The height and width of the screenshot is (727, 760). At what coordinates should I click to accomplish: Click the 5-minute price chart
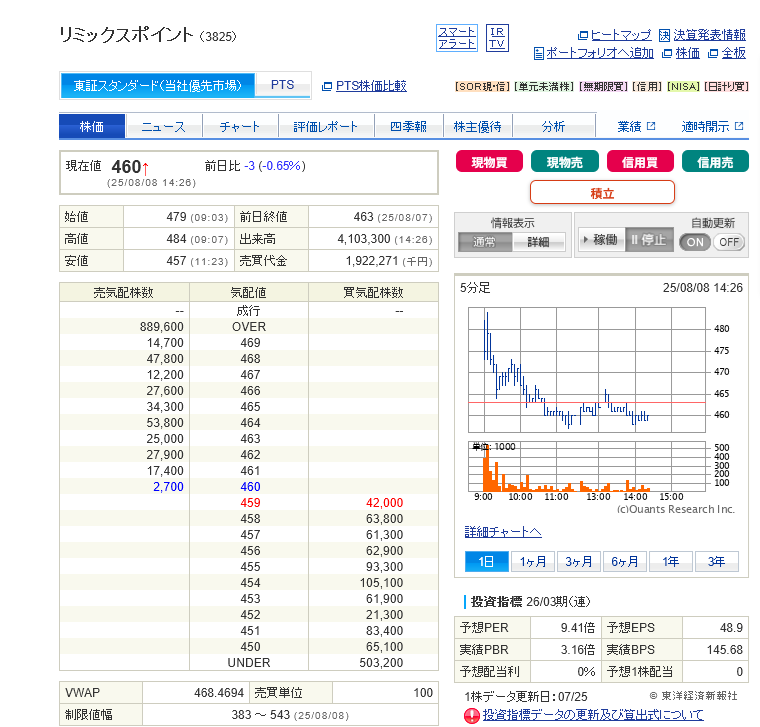coord(586,370)
